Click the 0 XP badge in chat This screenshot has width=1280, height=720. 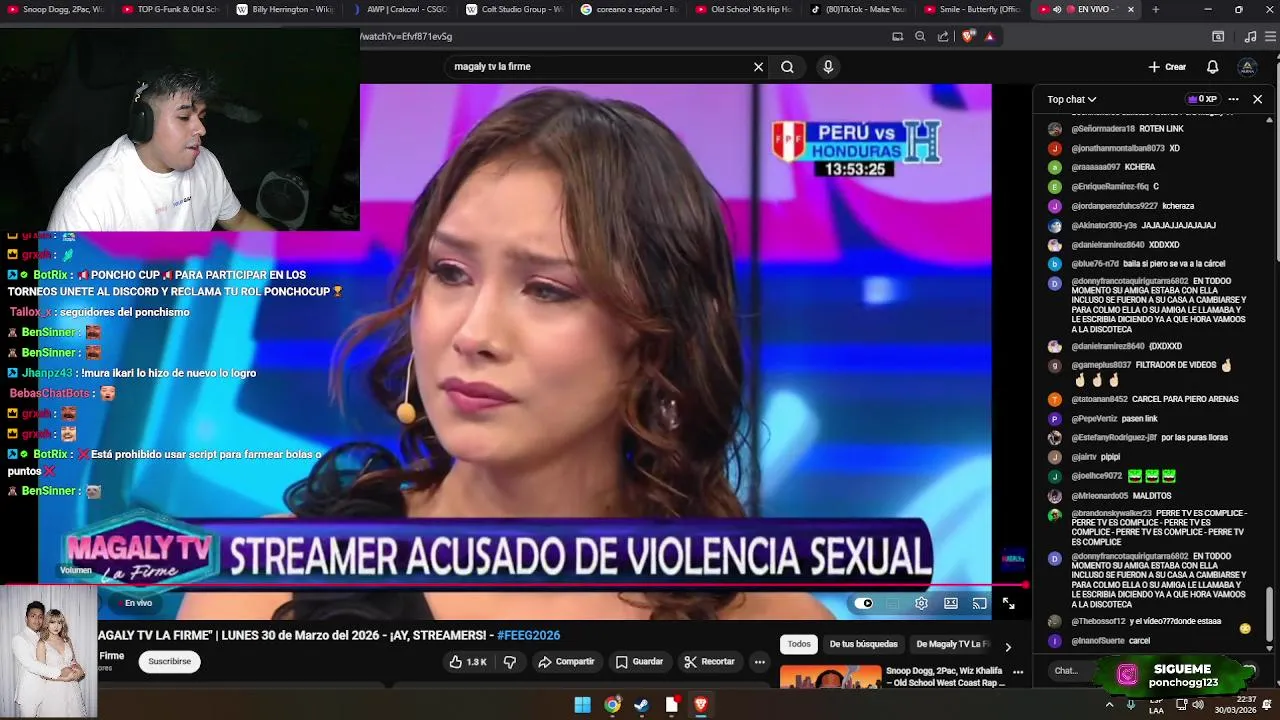1202,99
